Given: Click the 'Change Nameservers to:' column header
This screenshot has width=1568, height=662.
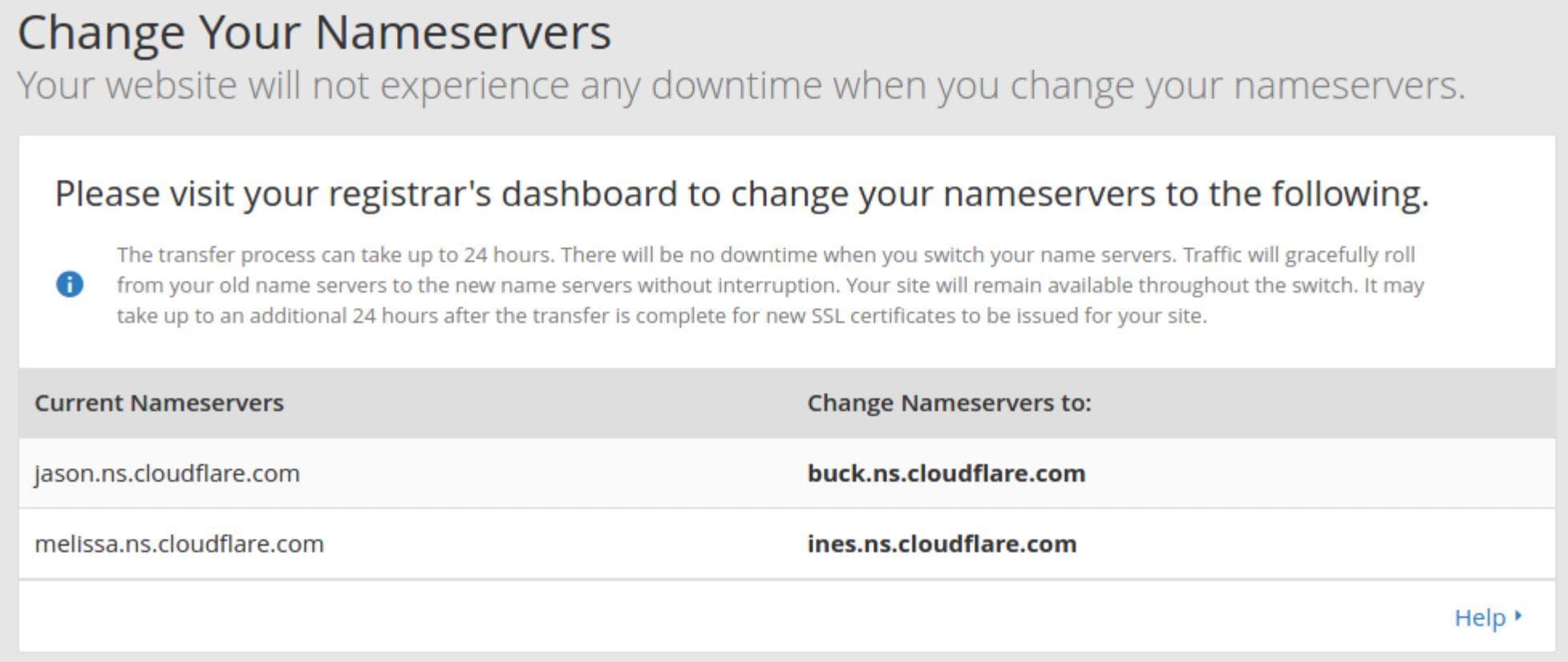Looking at the screenshot, I should pos(949,403).
